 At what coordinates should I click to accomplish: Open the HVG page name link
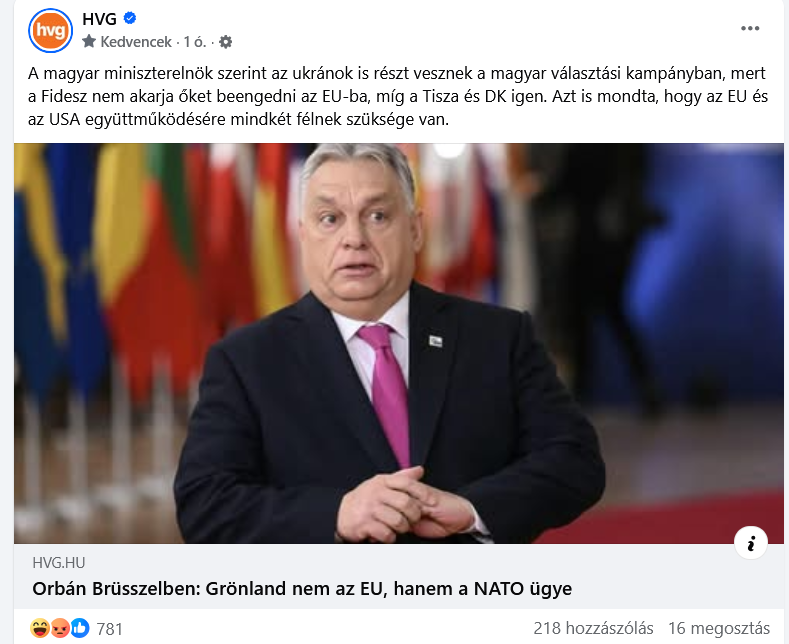pos(99,19)
